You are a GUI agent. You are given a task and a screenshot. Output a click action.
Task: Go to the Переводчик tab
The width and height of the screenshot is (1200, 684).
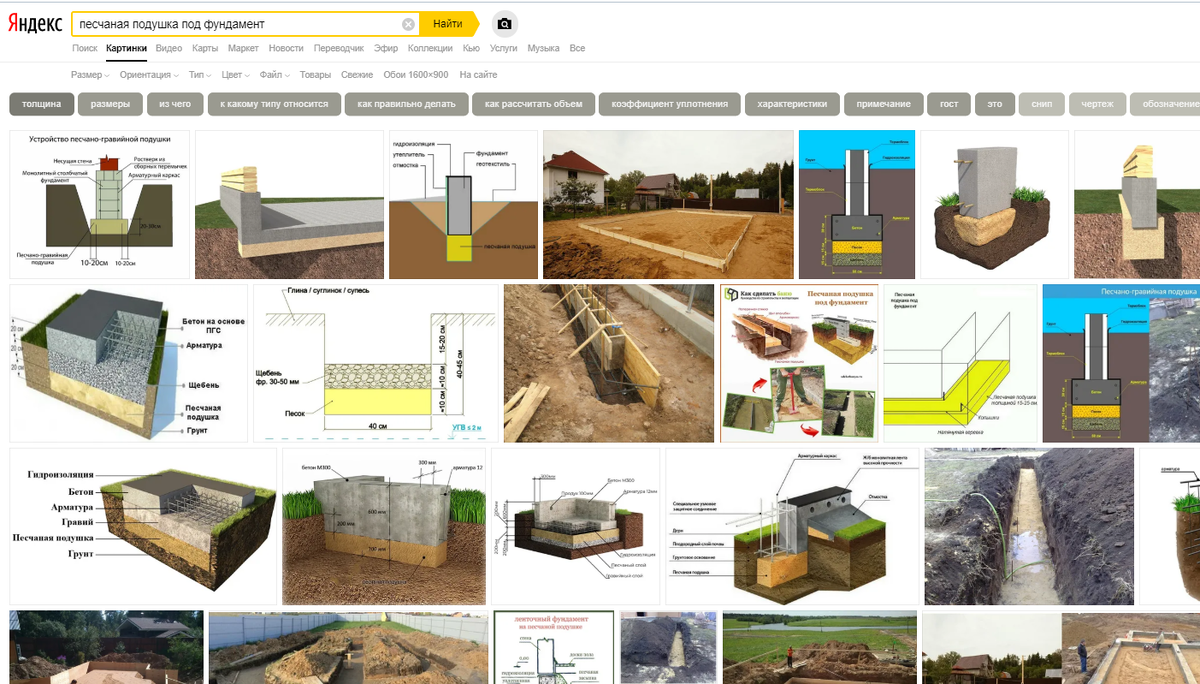point(339,48)
